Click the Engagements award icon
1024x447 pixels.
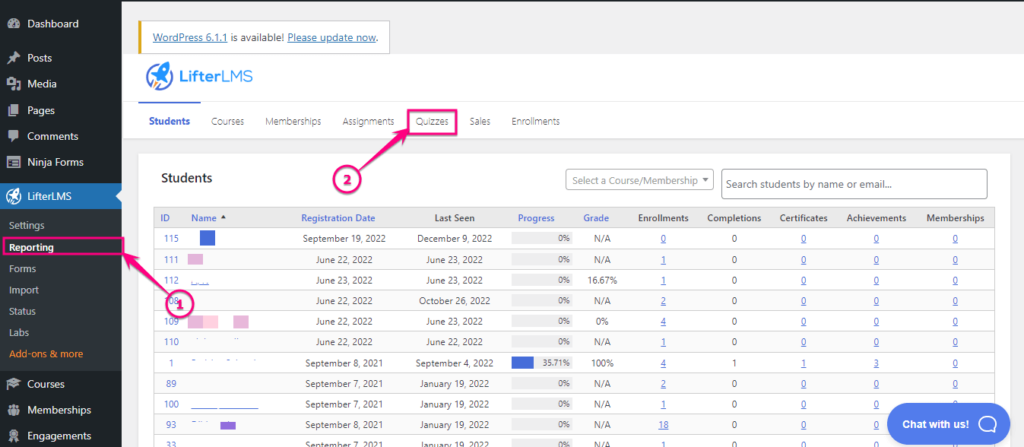(13, 436)
